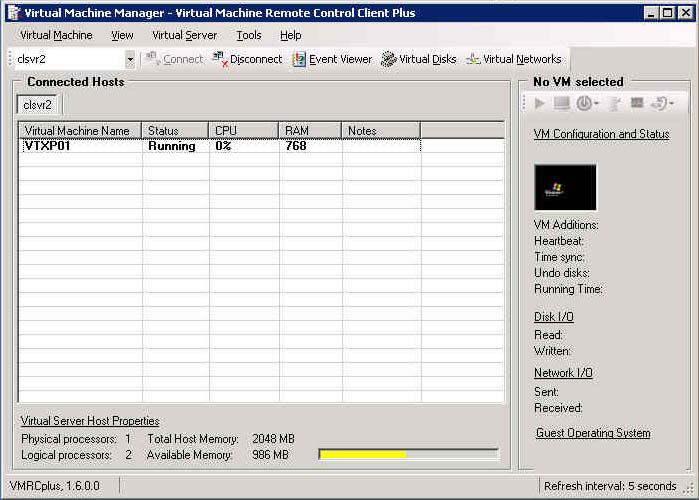The width and height of the screenshot is (699, 500).
Task: Open the Virtual Server menu
Action: point(185,35)
